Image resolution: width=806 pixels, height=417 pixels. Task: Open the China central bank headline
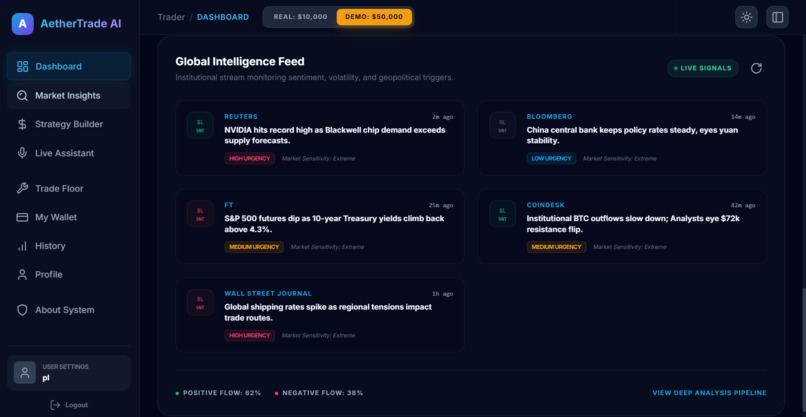[632, 135]
